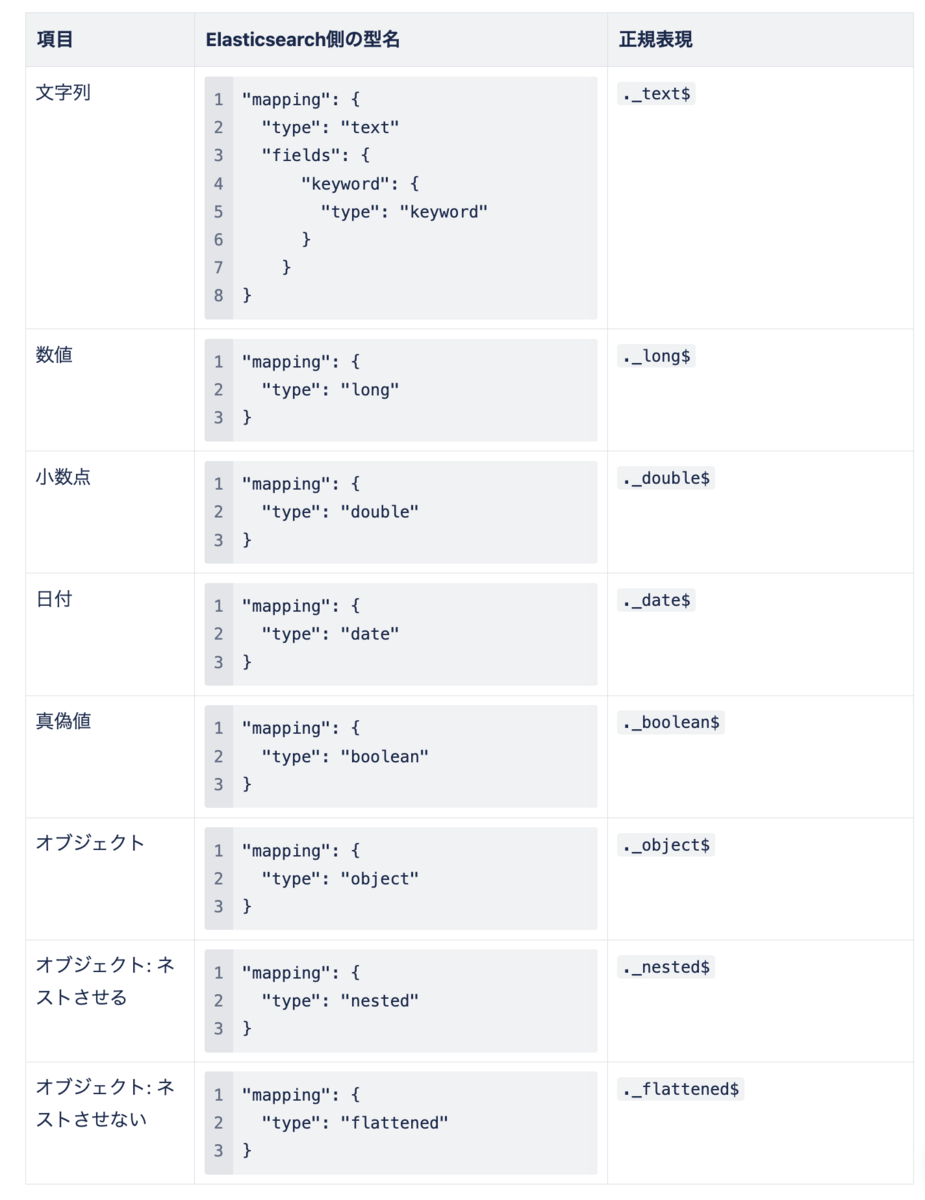Viewport: 925px width, 1200px height.
Task: Click the 小数点 row label
Action: tap(63, 477)
